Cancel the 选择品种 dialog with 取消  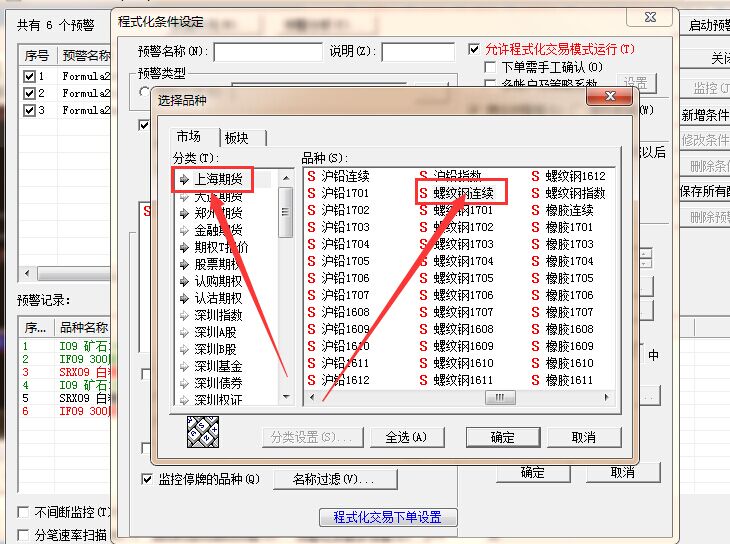[584, 437]
